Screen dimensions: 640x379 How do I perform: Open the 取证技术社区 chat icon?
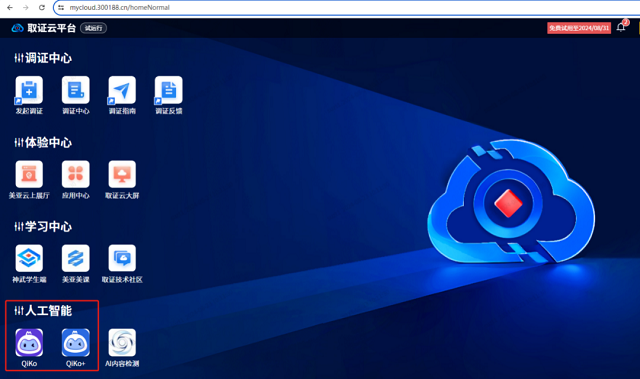tap(122, 258)
